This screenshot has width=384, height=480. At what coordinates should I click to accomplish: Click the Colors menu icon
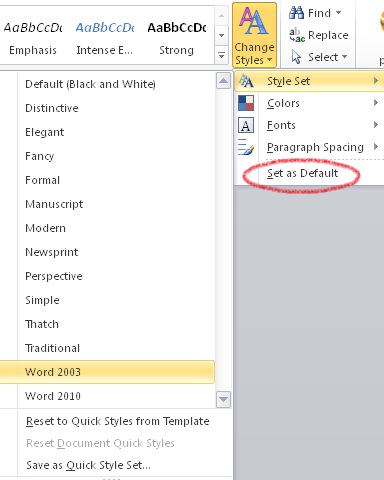(246, 103)
